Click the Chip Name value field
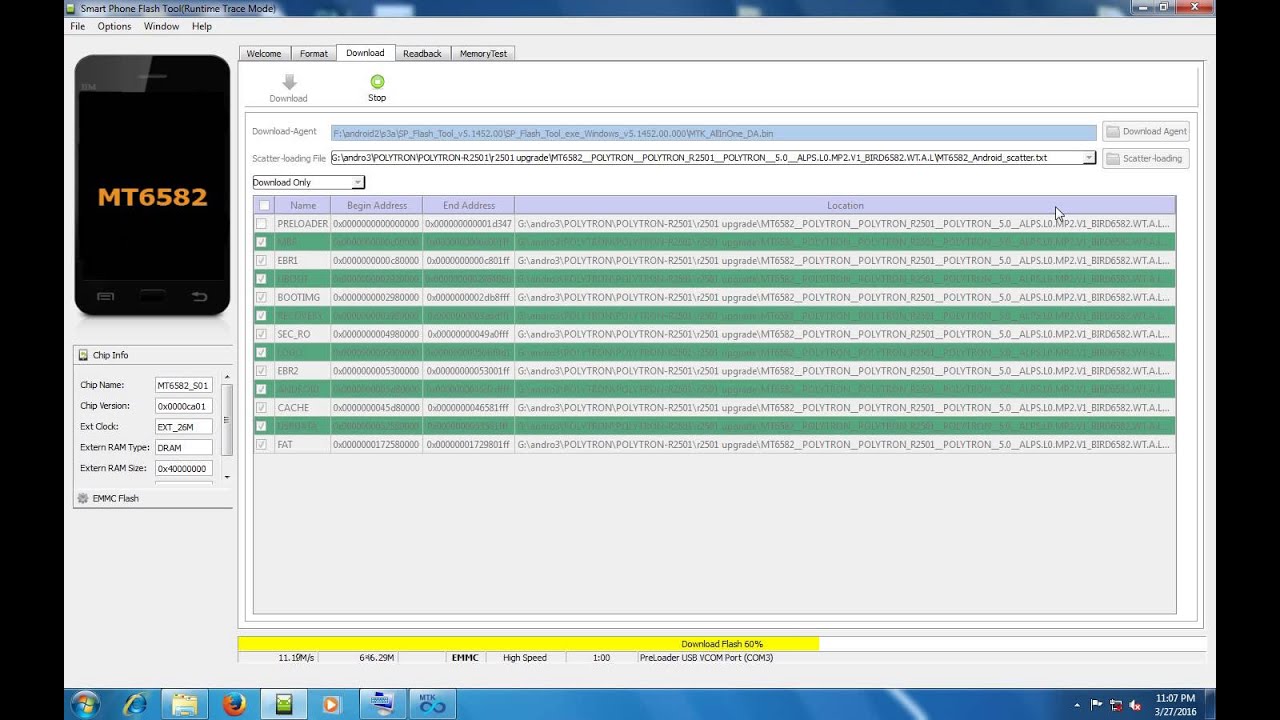This screenshot has height=720, width=1280. click(x=183, y=385)
